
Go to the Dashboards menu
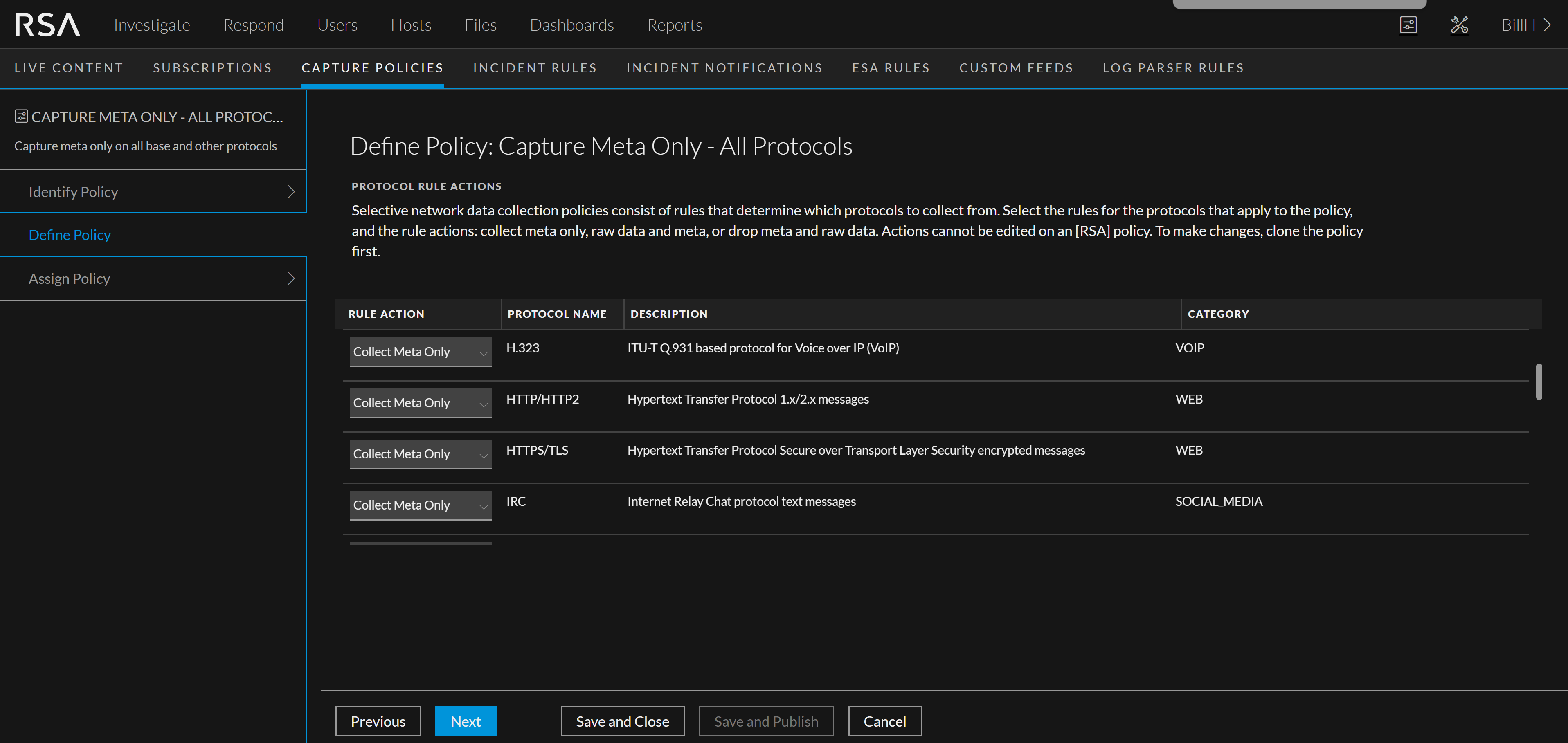tap(571, 25)
